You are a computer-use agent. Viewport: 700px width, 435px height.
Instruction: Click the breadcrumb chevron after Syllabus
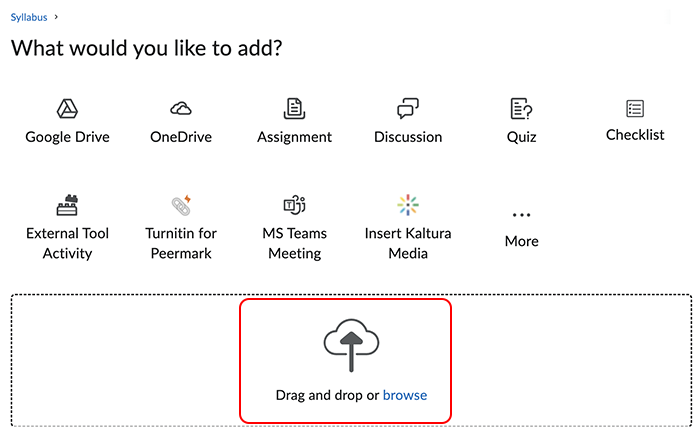pyautogui.click(x=56, y=18)
